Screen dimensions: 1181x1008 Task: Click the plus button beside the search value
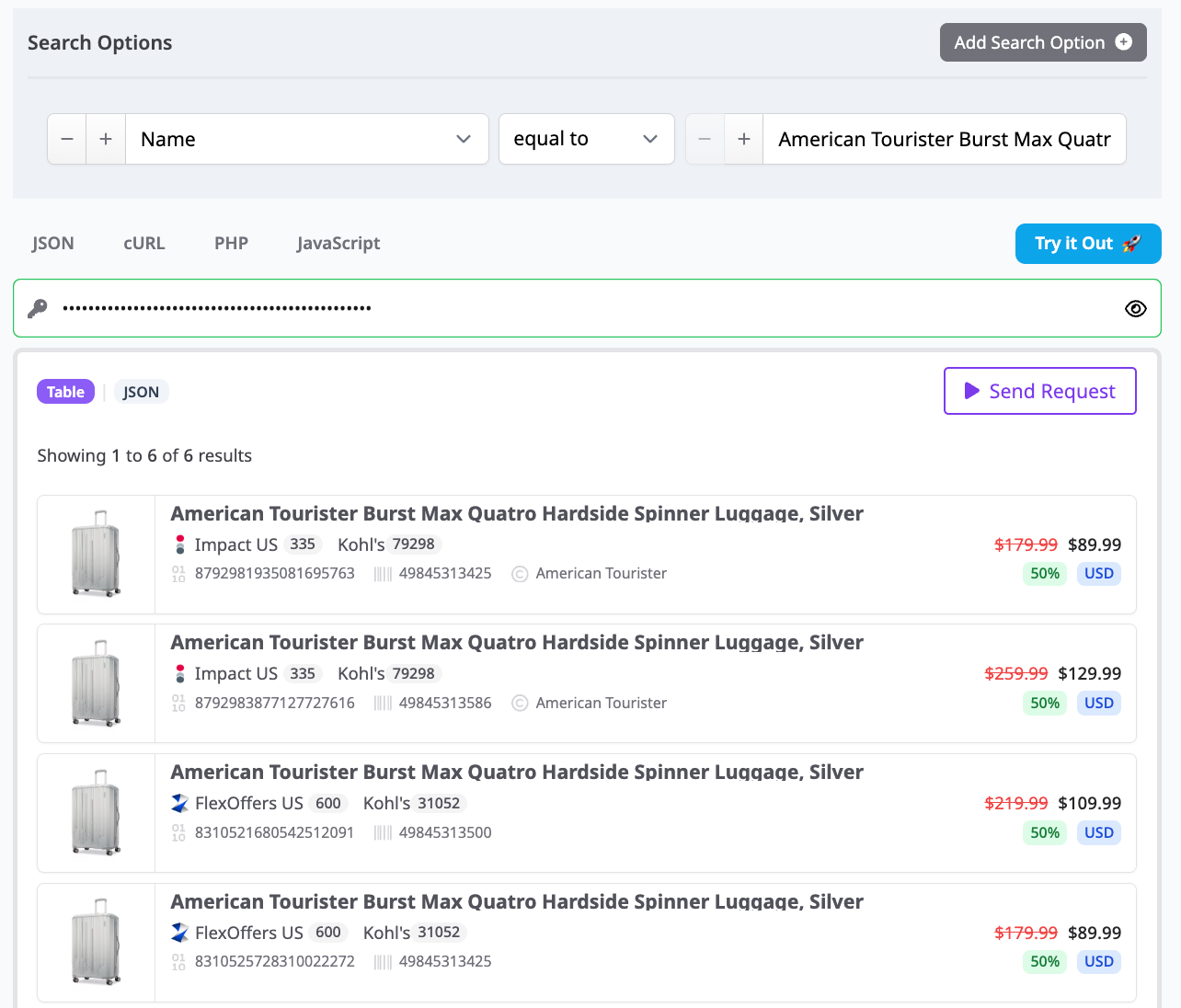coord(744,139)
